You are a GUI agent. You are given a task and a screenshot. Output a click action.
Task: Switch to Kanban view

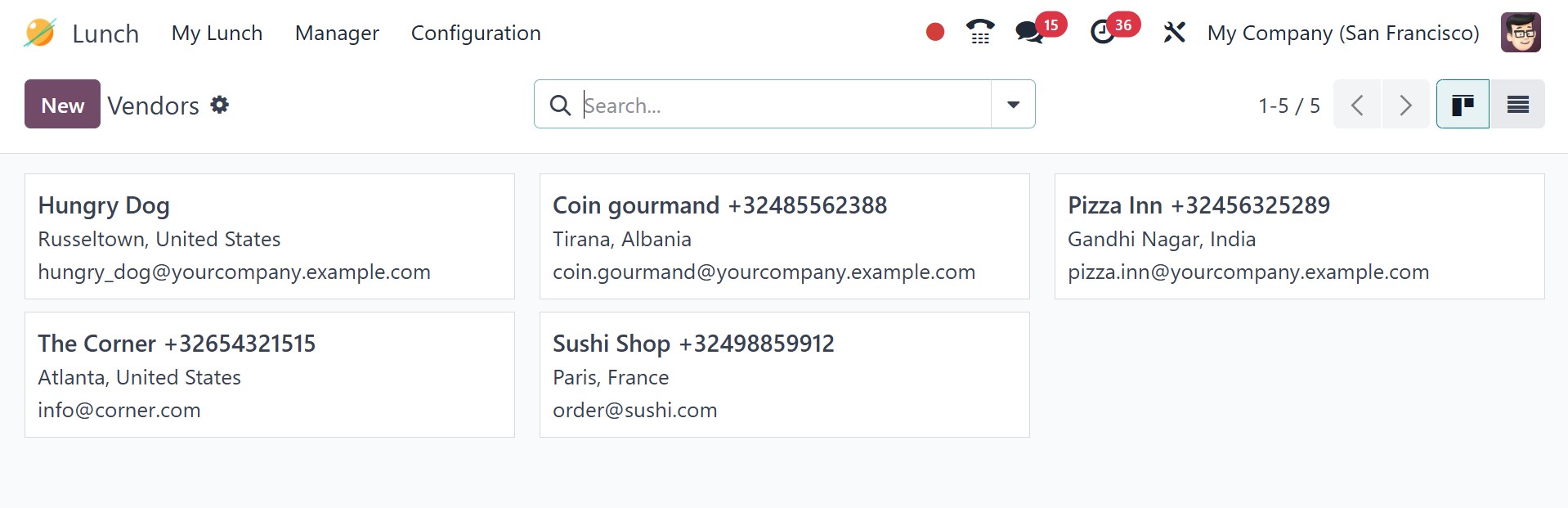pos(1463,105)
